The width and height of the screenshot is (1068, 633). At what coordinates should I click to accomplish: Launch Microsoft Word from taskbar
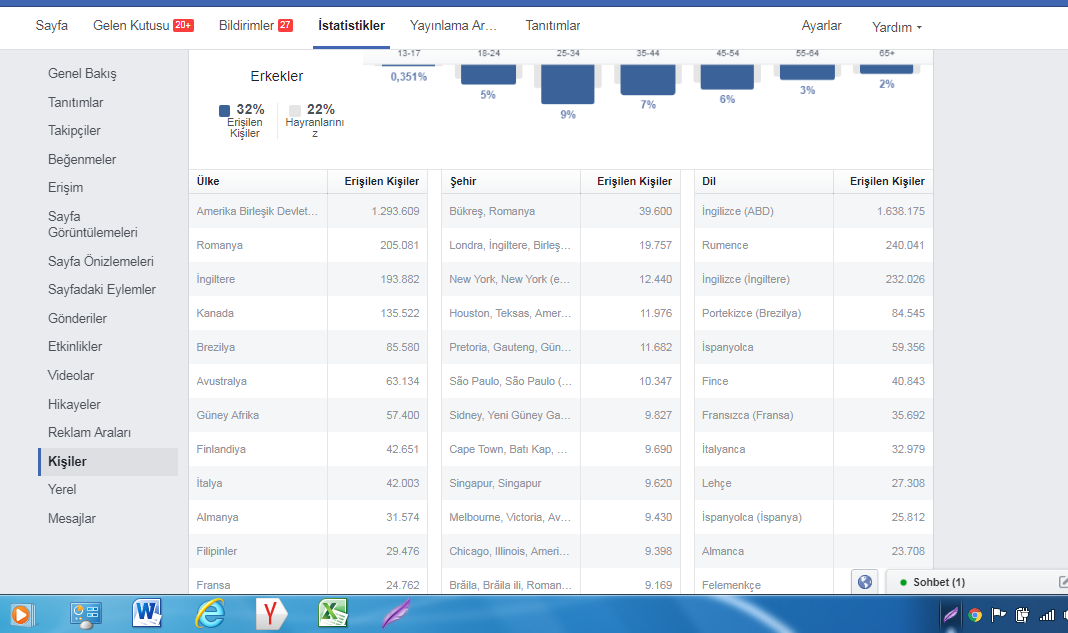click(x=147, y=613)
